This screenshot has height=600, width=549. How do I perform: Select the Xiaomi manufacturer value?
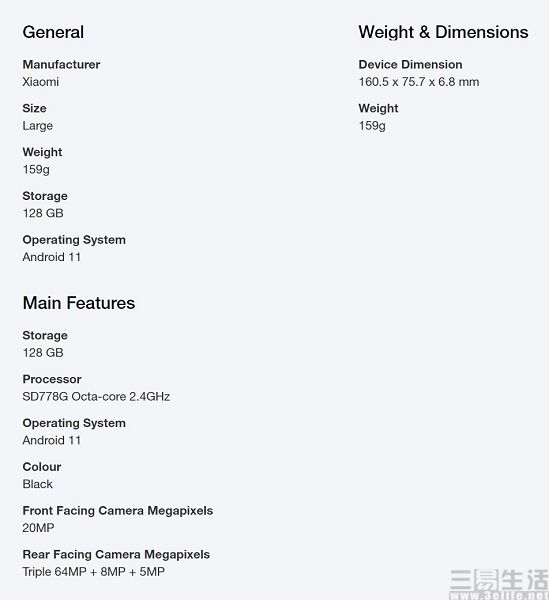point(41,82)
